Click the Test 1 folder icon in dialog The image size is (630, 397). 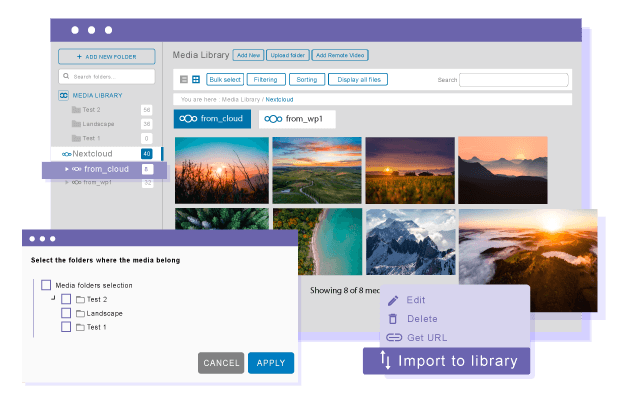80,327
